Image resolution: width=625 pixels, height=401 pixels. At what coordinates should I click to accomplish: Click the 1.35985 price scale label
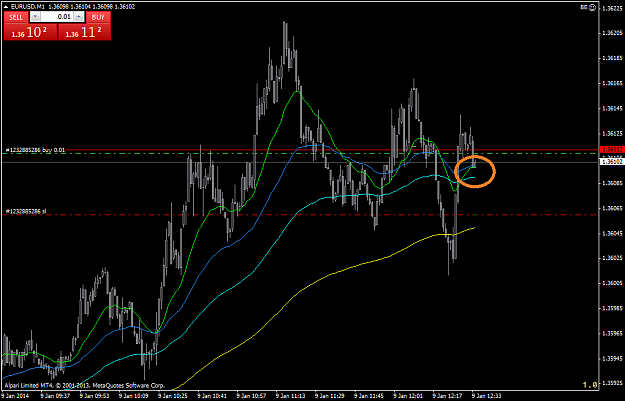(613, 309)
